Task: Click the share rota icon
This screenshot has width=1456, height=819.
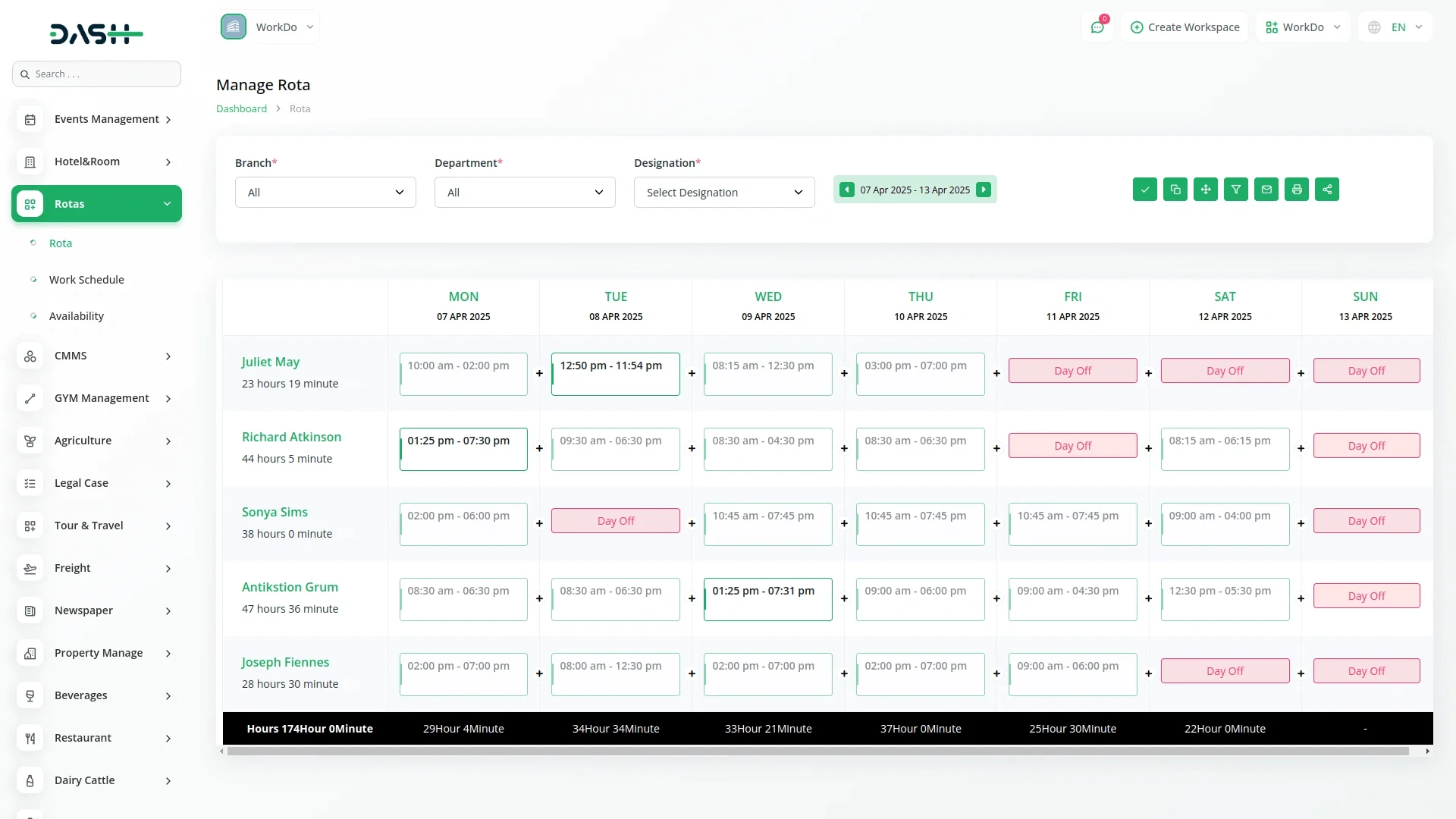Action: pos(1326,190)
